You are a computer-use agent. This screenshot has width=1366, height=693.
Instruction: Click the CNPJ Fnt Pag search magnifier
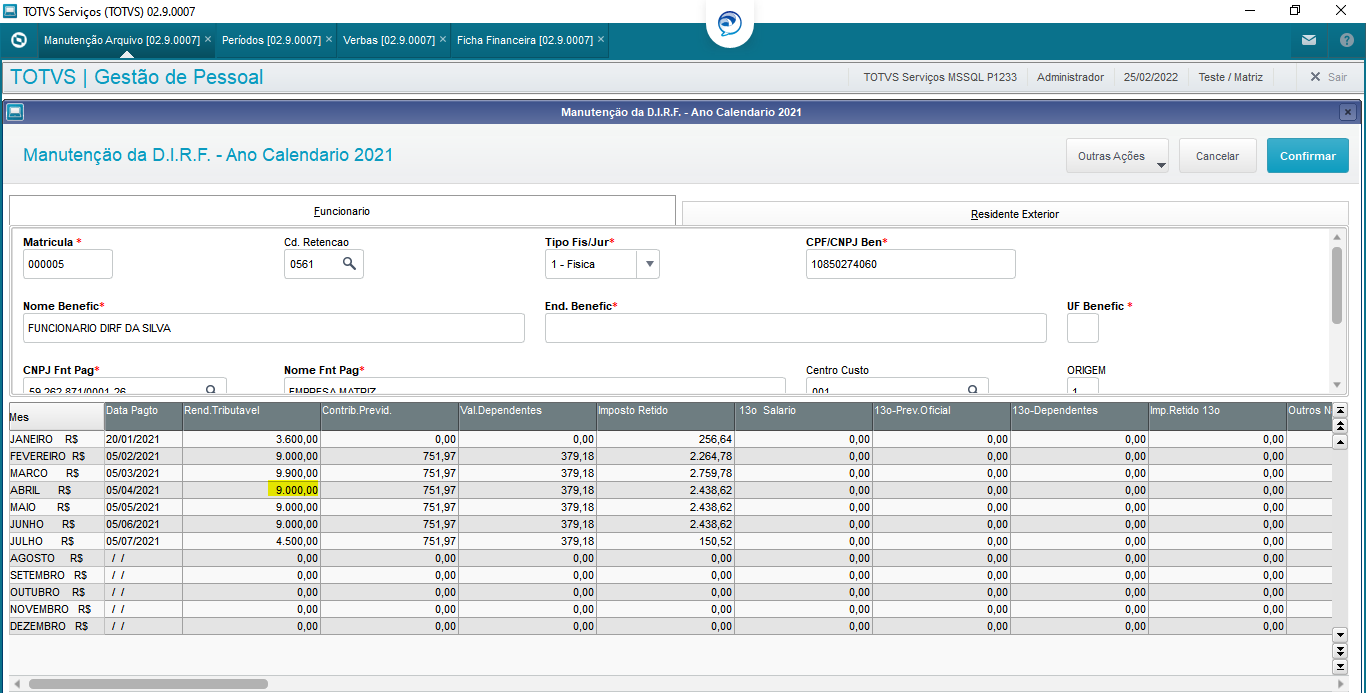coord(211,390)
